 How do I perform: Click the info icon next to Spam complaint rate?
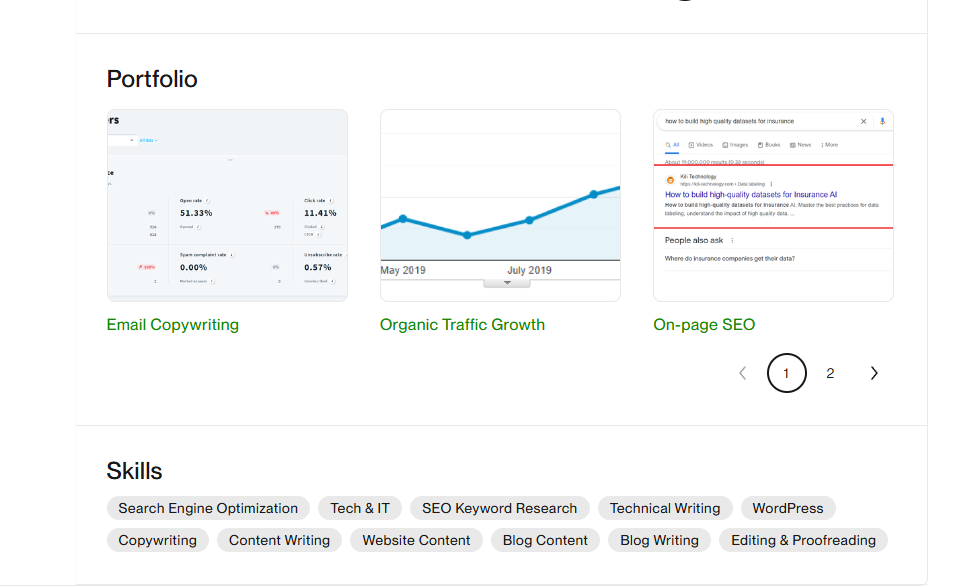pyautogui.click(x=231, y=255)
